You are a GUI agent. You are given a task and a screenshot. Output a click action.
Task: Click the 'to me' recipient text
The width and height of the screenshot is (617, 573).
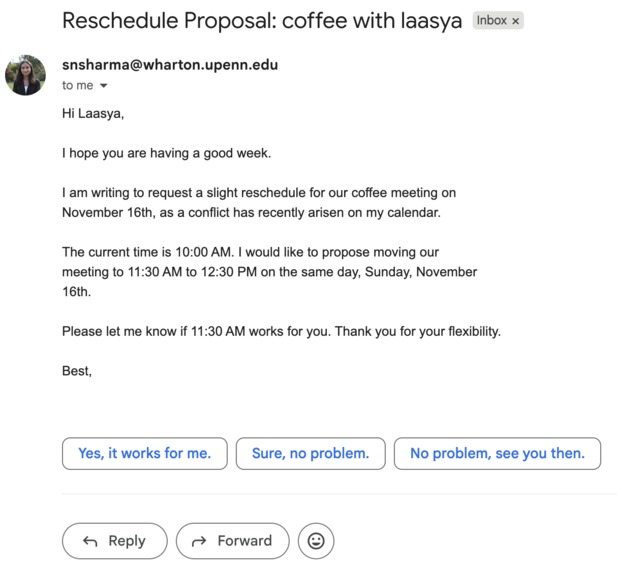tap(78, 85)
